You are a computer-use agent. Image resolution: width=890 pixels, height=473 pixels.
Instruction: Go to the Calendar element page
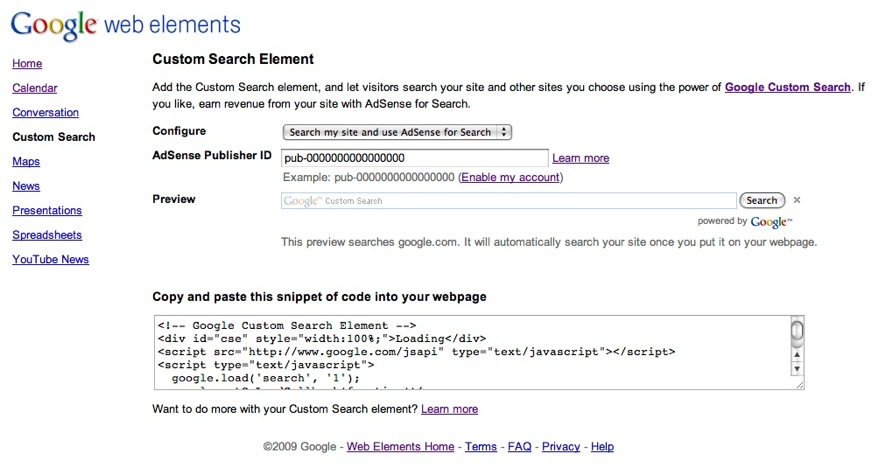click(x=35, y=88)
